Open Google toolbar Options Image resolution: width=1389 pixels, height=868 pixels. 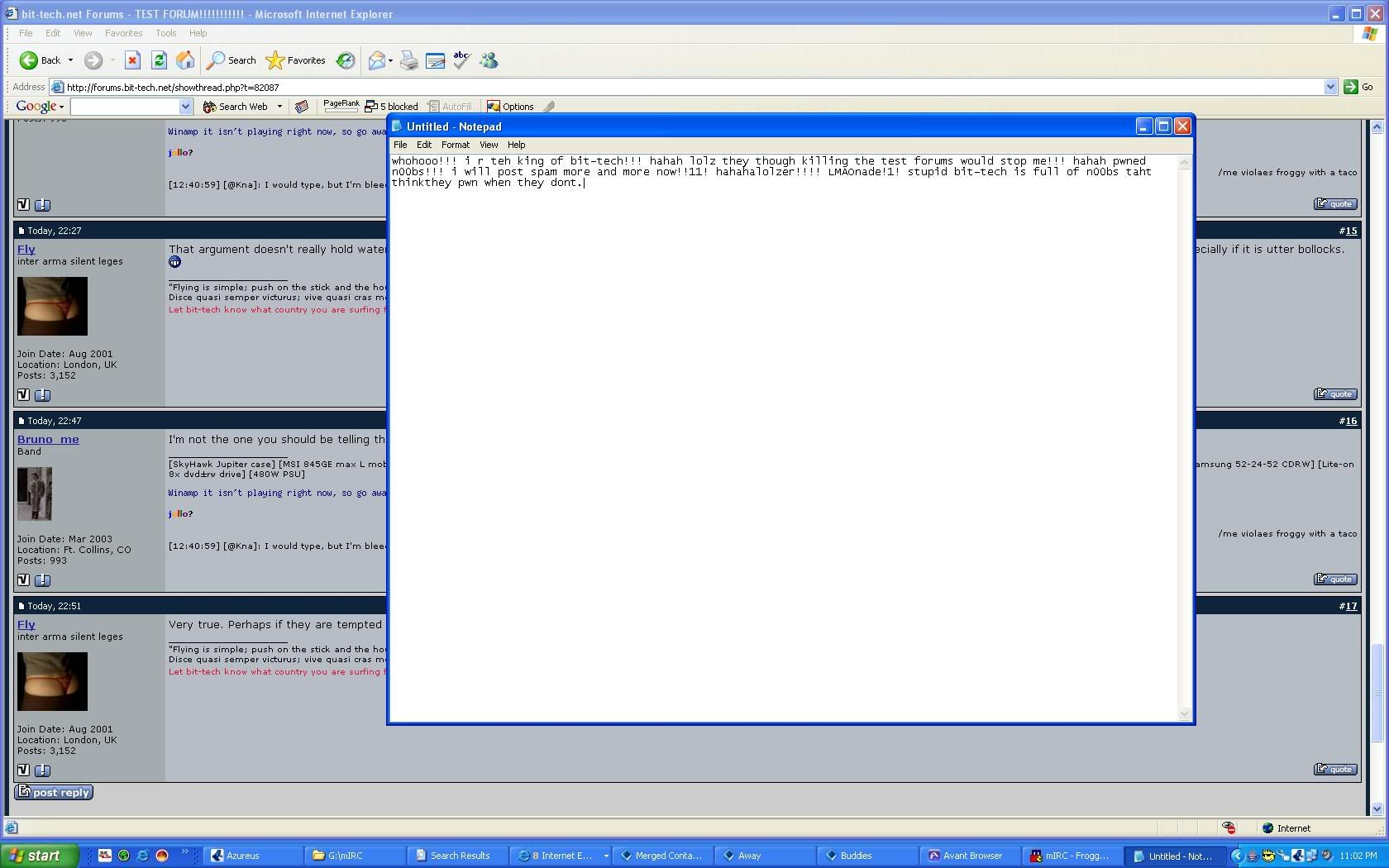pos(510,107)
